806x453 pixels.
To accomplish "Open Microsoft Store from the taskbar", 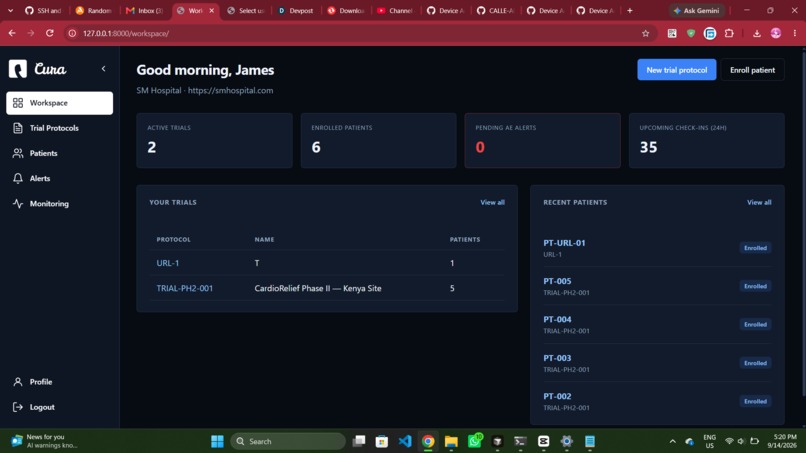I will click(x=381, y=441).
